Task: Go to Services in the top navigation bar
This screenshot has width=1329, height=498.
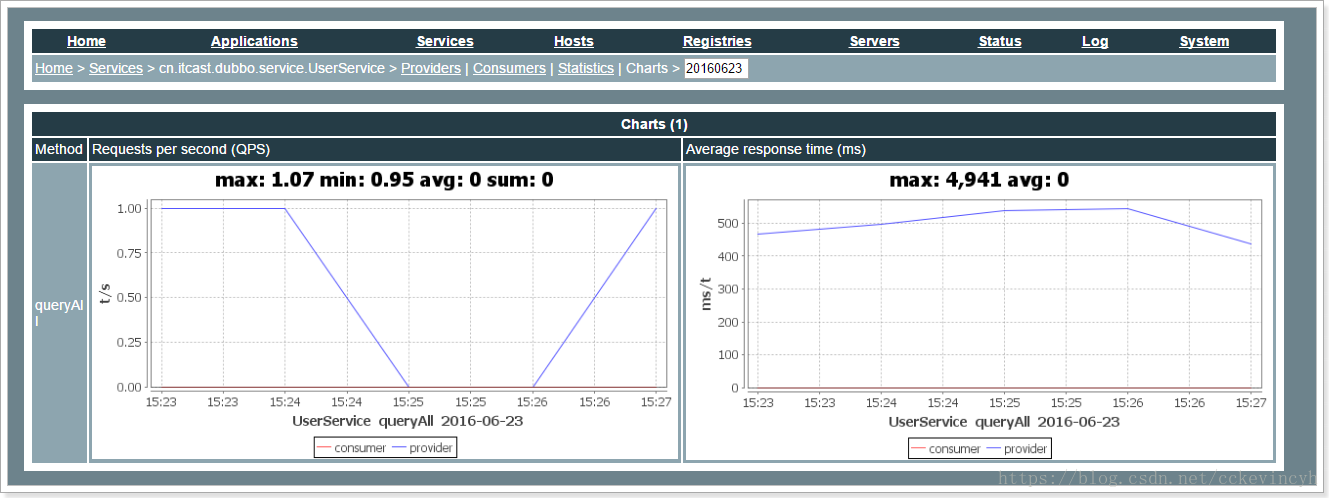Action: click(445, 41)
